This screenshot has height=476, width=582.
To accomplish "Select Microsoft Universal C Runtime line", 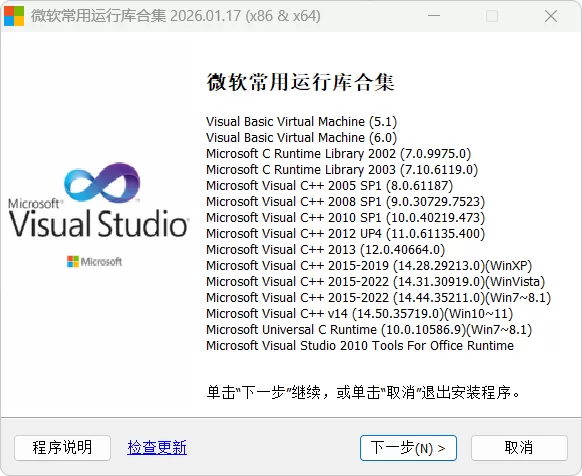I will tap(369, 329).
